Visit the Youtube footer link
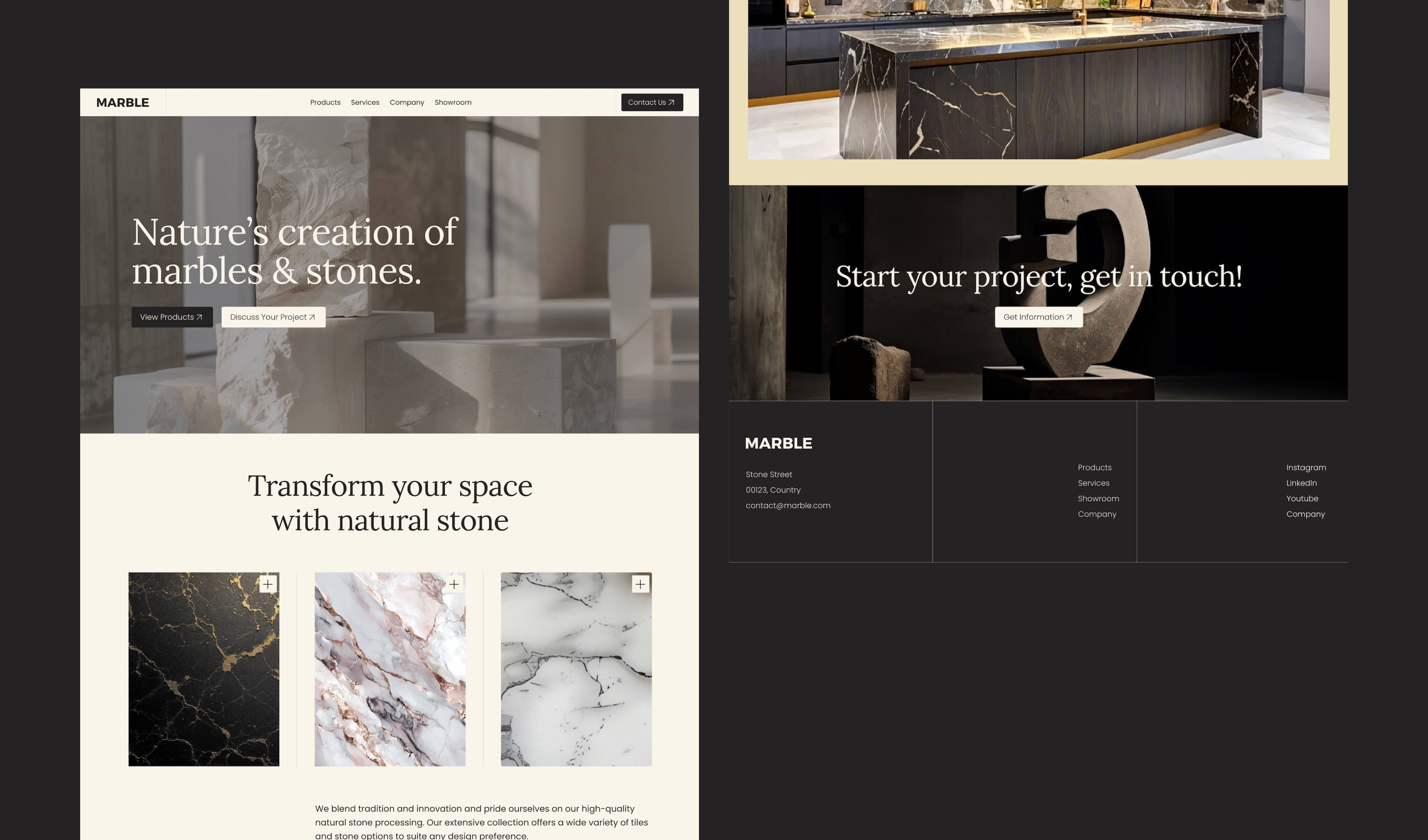The image size is (1428, 840). (x=1302, y=499)
